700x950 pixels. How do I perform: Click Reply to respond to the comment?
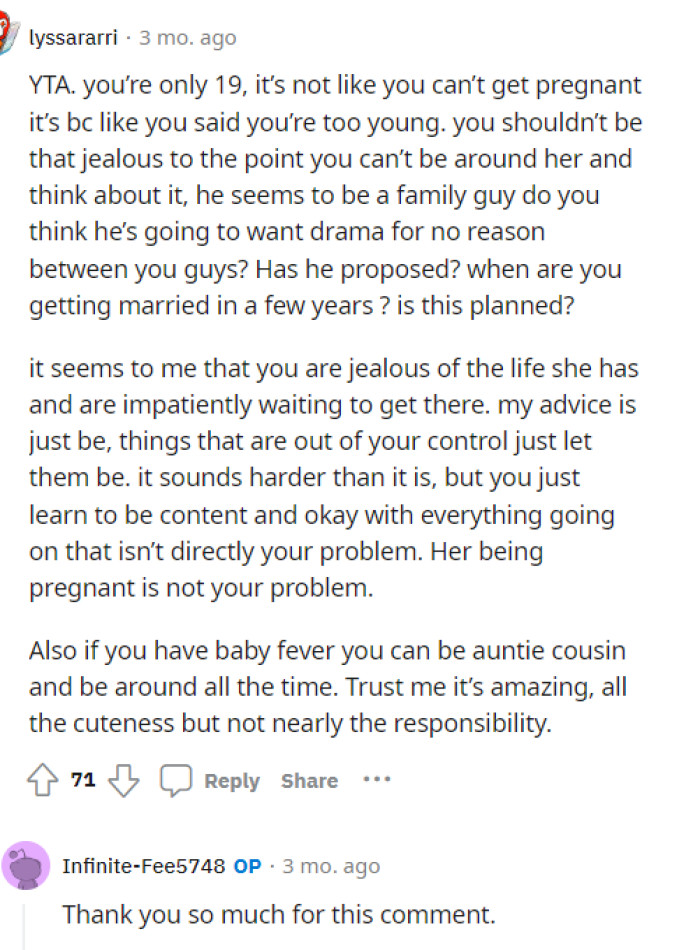pos(231,780)
